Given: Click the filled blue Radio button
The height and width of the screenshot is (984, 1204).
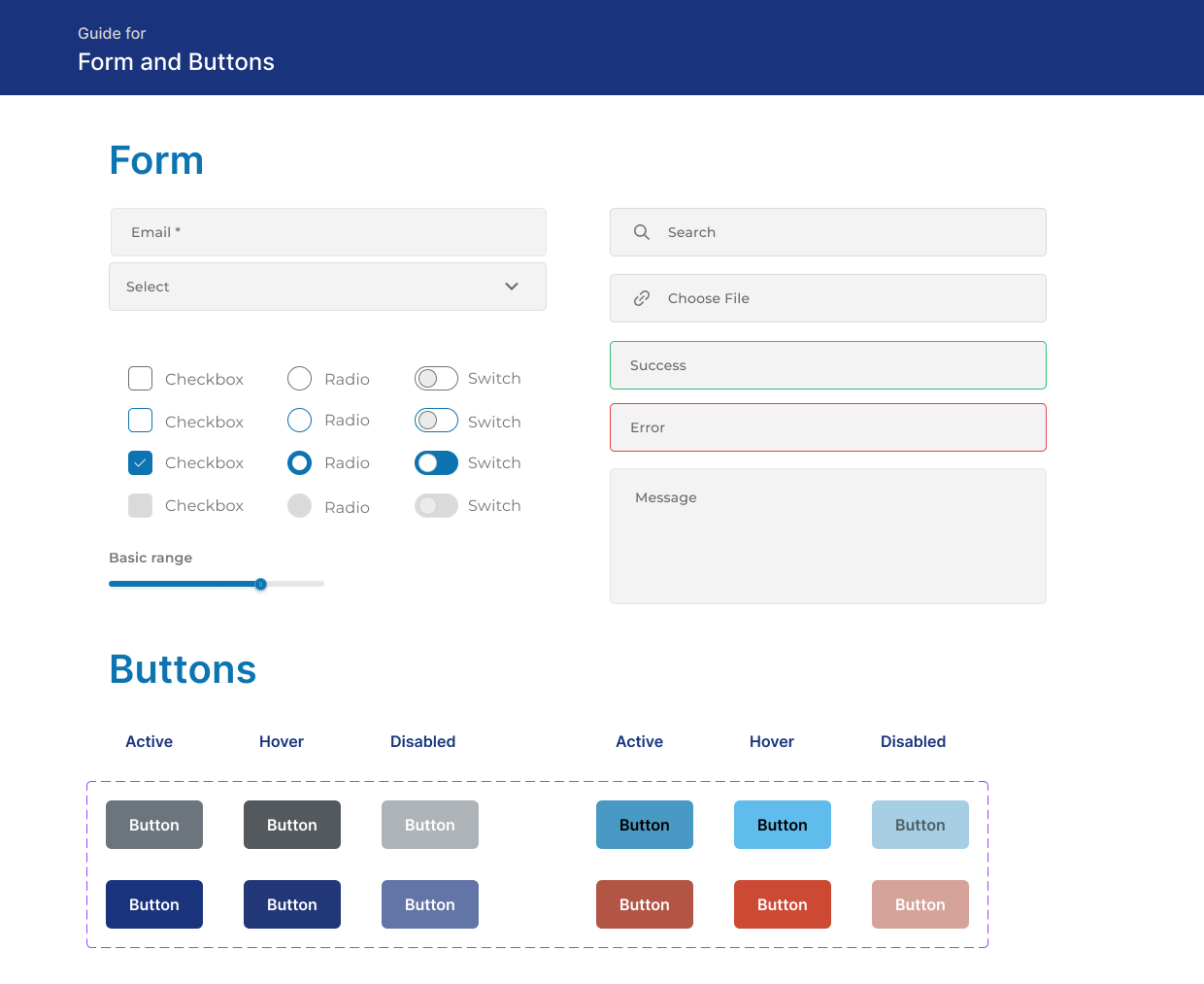Looking at the screenshot, I should click(x=299, y=463).
